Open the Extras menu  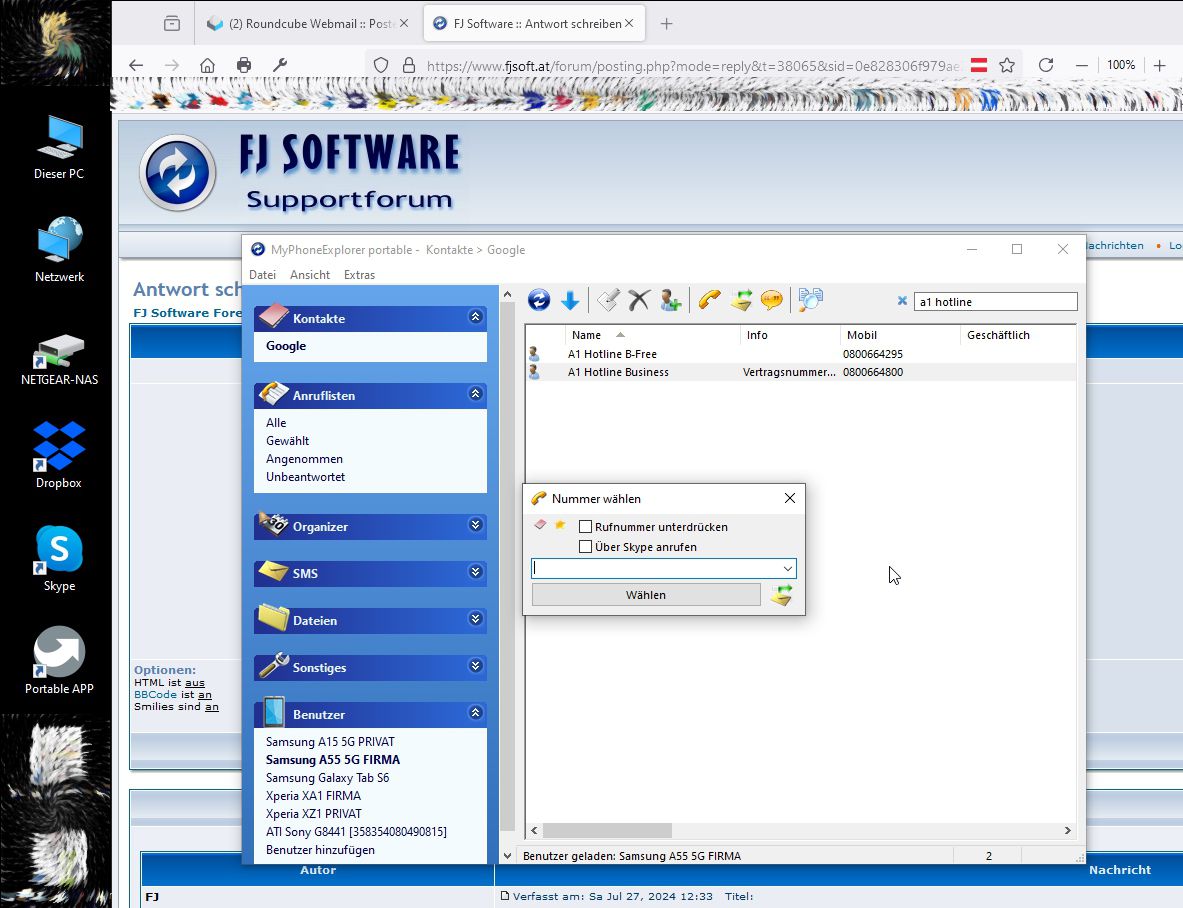[x=359, y=275]
